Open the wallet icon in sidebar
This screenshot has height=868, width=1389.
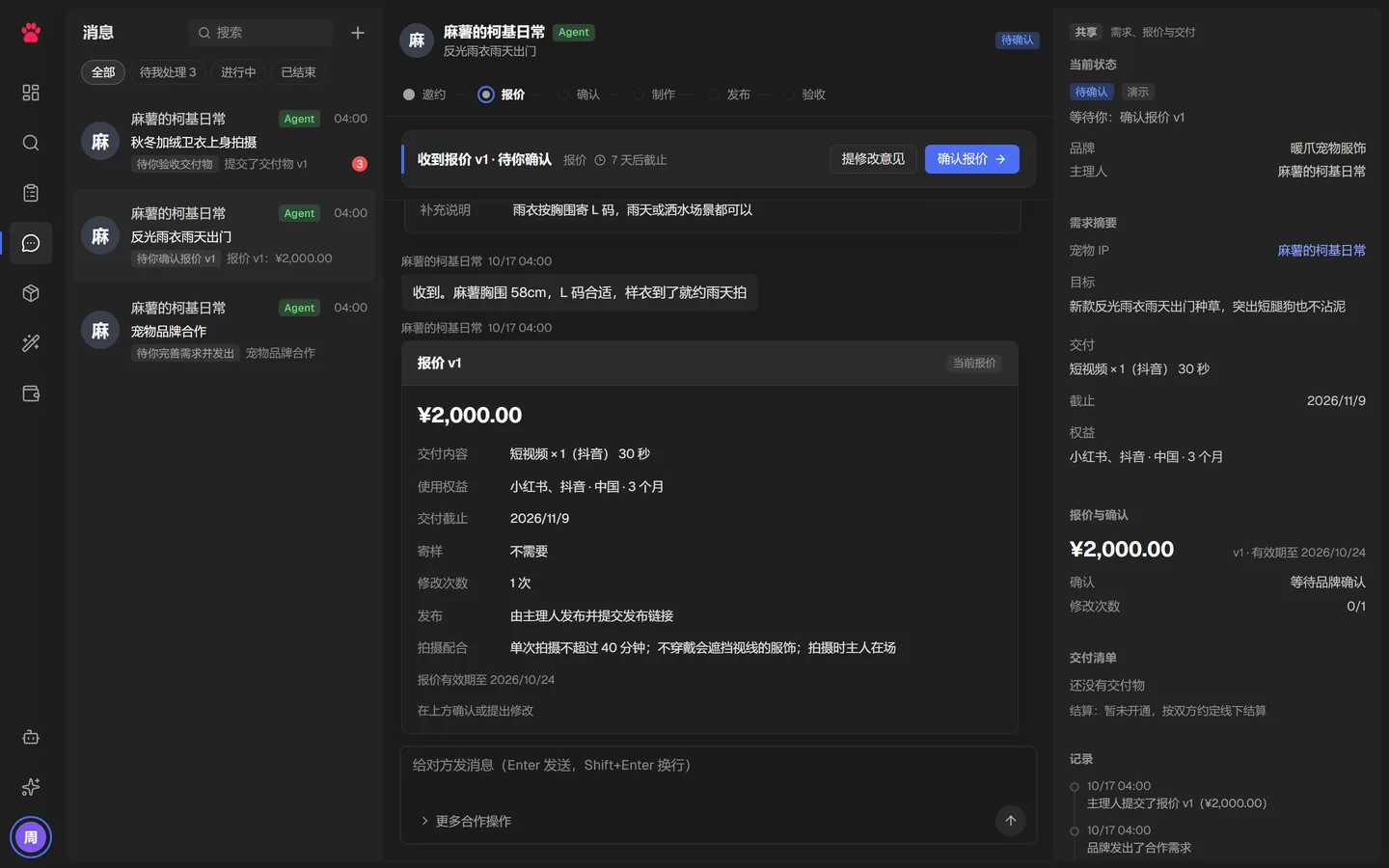[31, 393]
